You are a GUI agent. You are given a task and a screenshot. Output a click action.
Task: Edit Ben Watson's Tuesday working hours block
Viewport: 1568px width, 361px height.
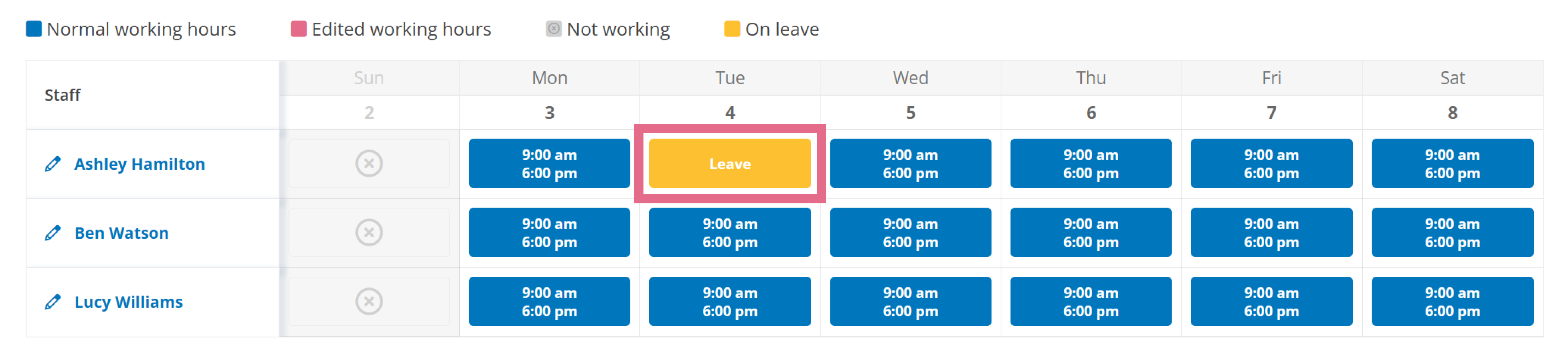click(730, 232)
